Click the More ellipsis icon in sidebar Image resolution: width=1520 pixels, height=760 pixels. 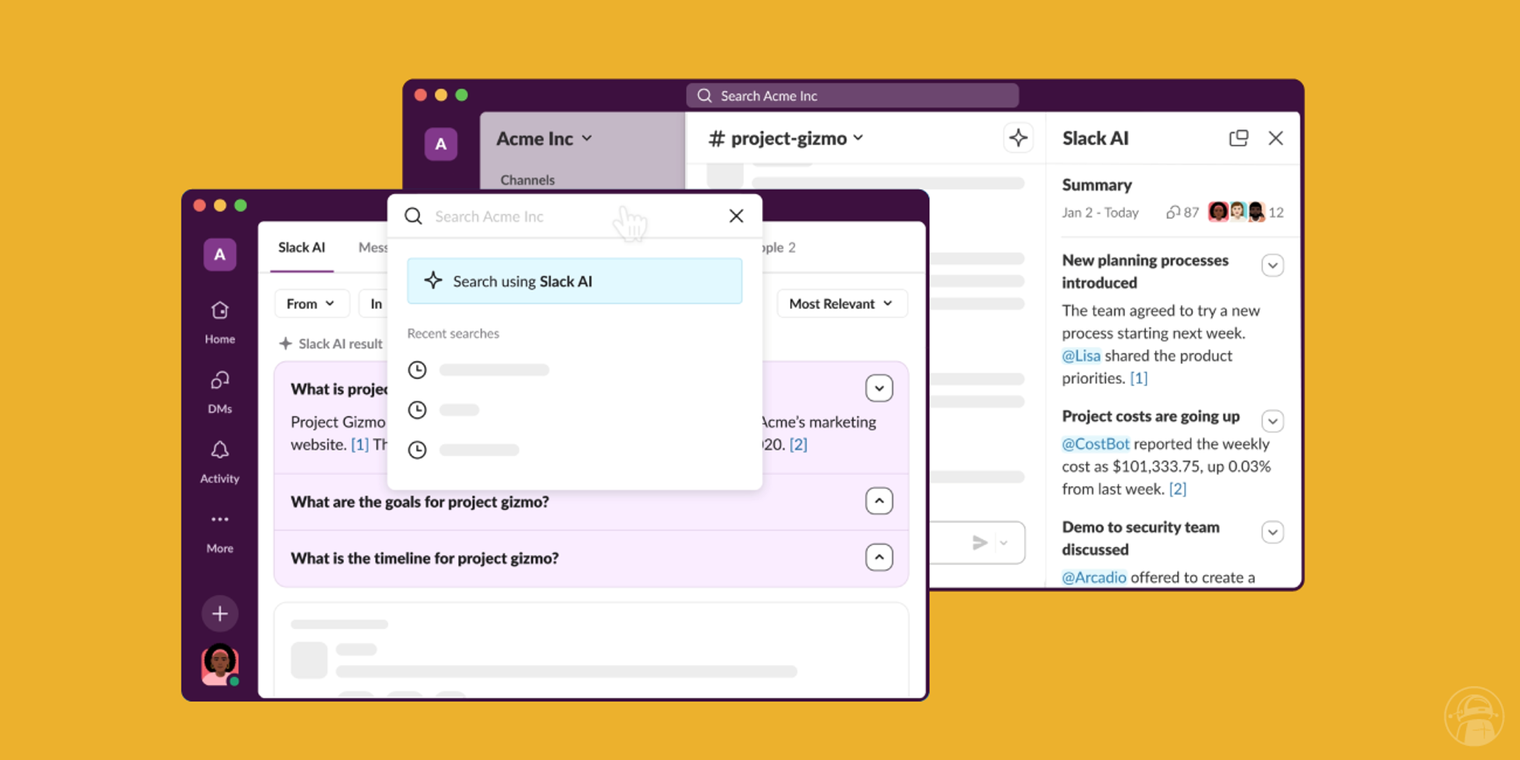pyautogui.click(x=219, y=519)
